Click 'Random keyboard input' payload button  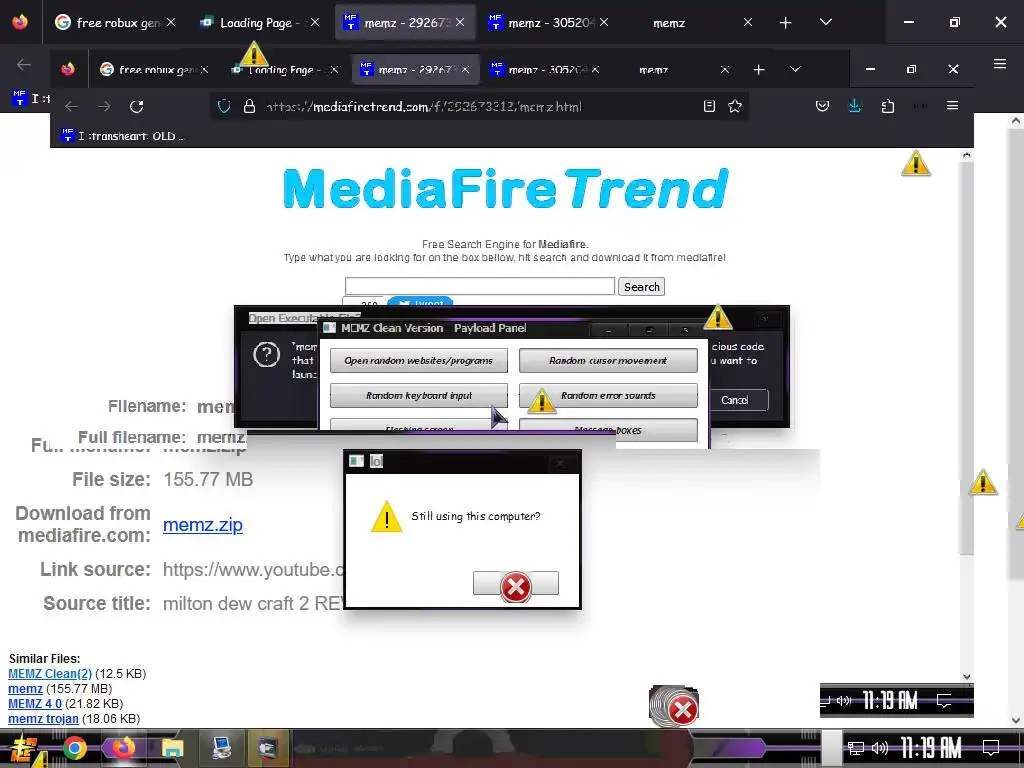point(419,396)
